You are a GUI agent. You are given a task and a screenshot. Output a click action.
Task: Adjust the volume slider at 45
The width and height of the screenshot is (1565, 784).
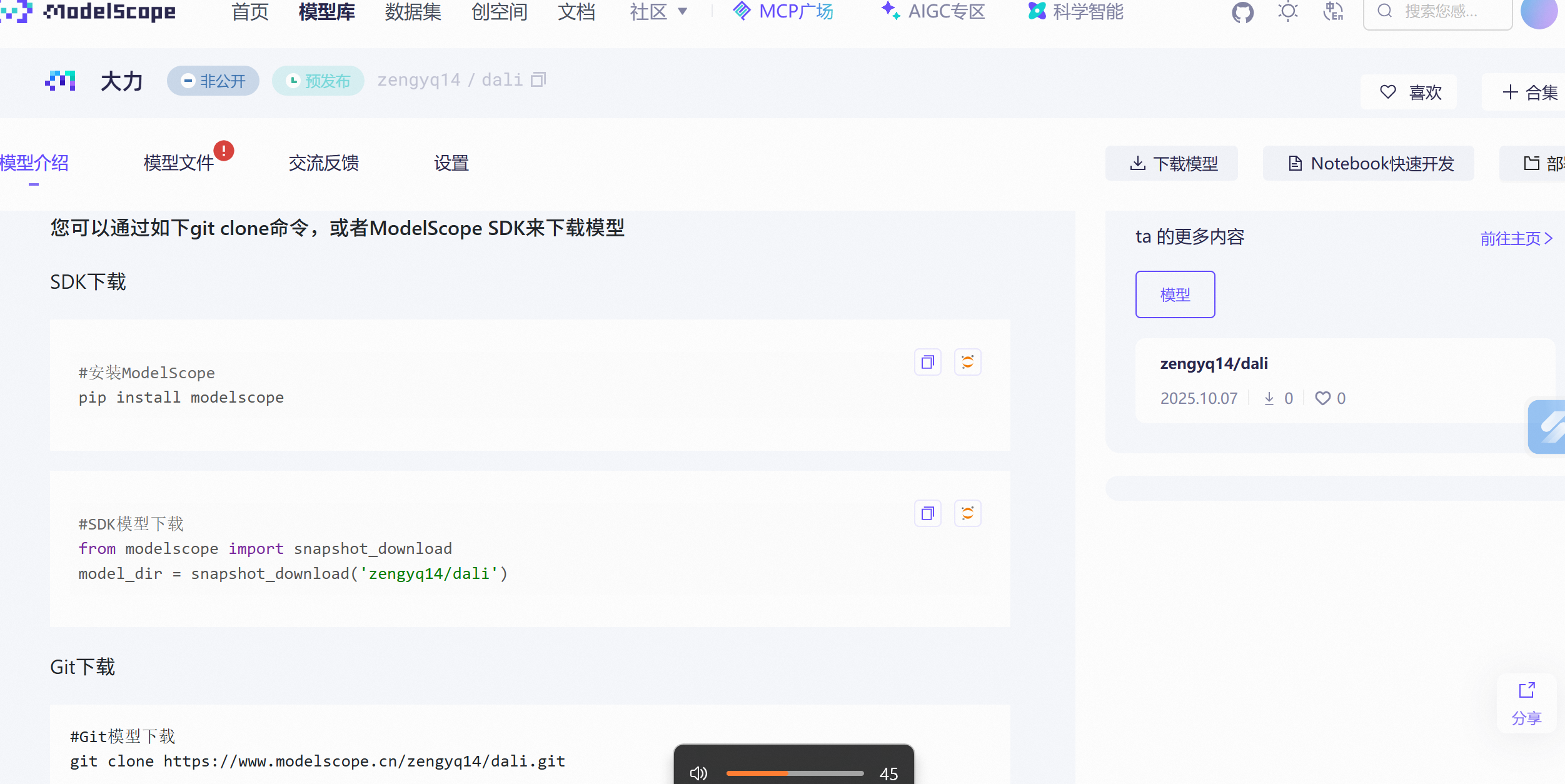pos(788,773)
